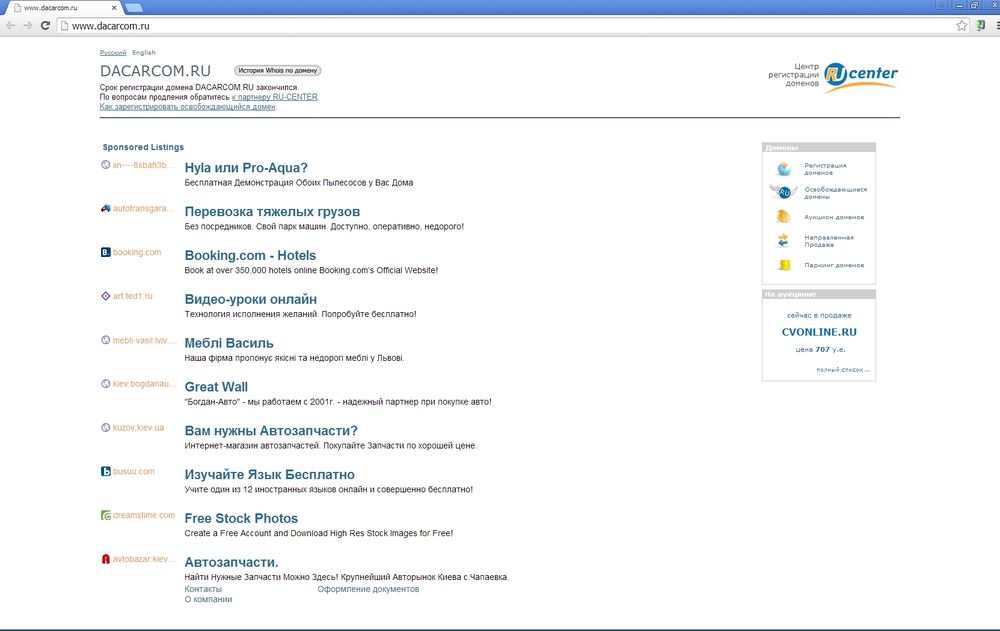Click the art.ted1.ru diamond favicon
This screenshot has width=1000, height=631.
pyautogui.click(x=106, y=296)
